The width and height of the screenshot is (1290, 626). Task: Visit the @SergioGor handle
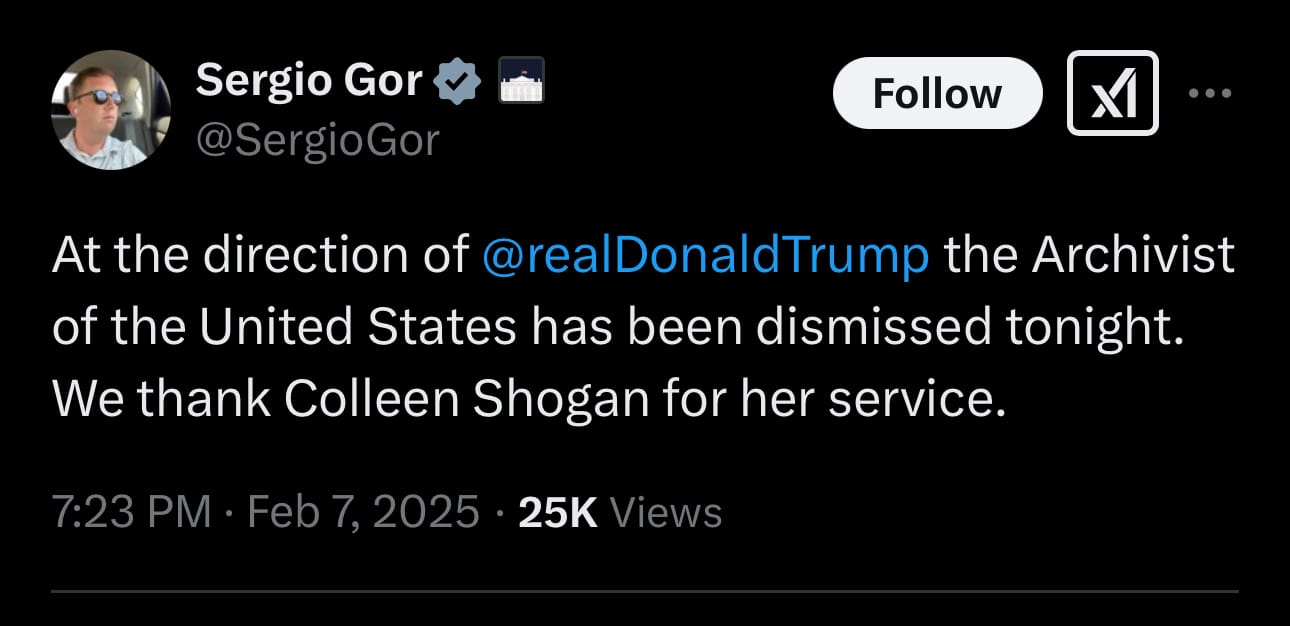point(317,140)
